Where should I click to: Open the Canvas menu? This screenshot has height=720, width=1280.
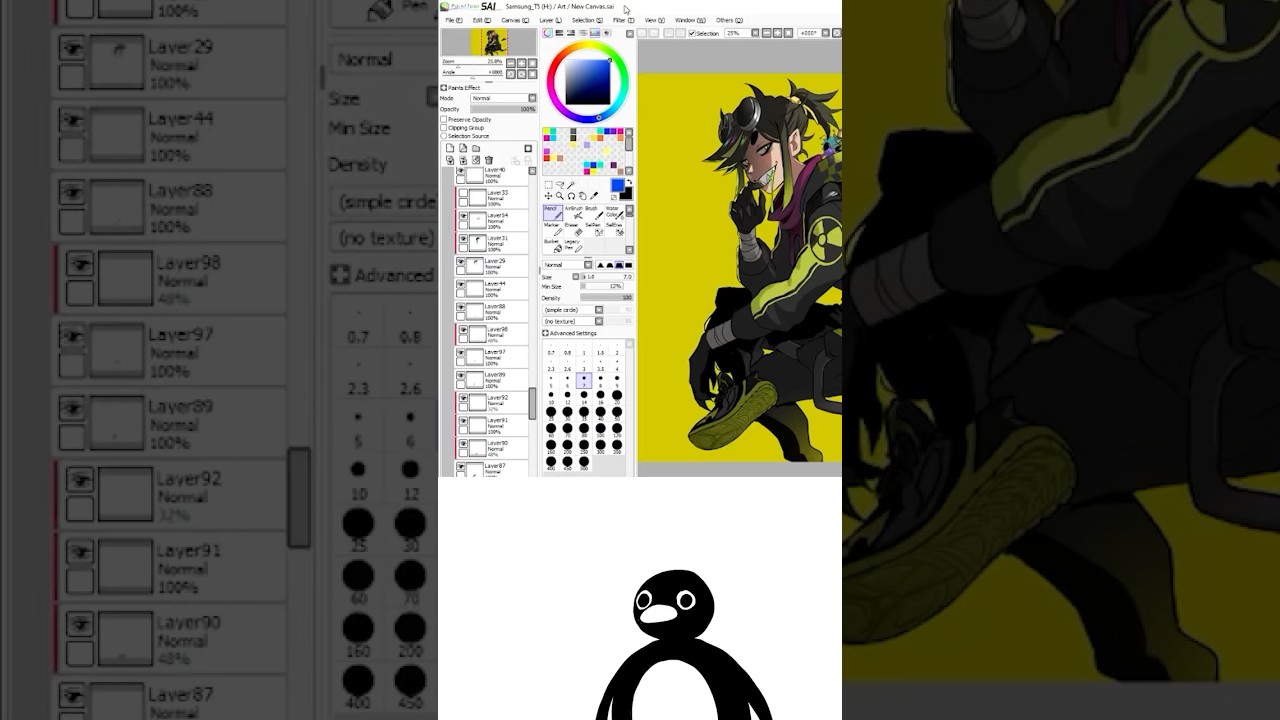tap(515, 20)
